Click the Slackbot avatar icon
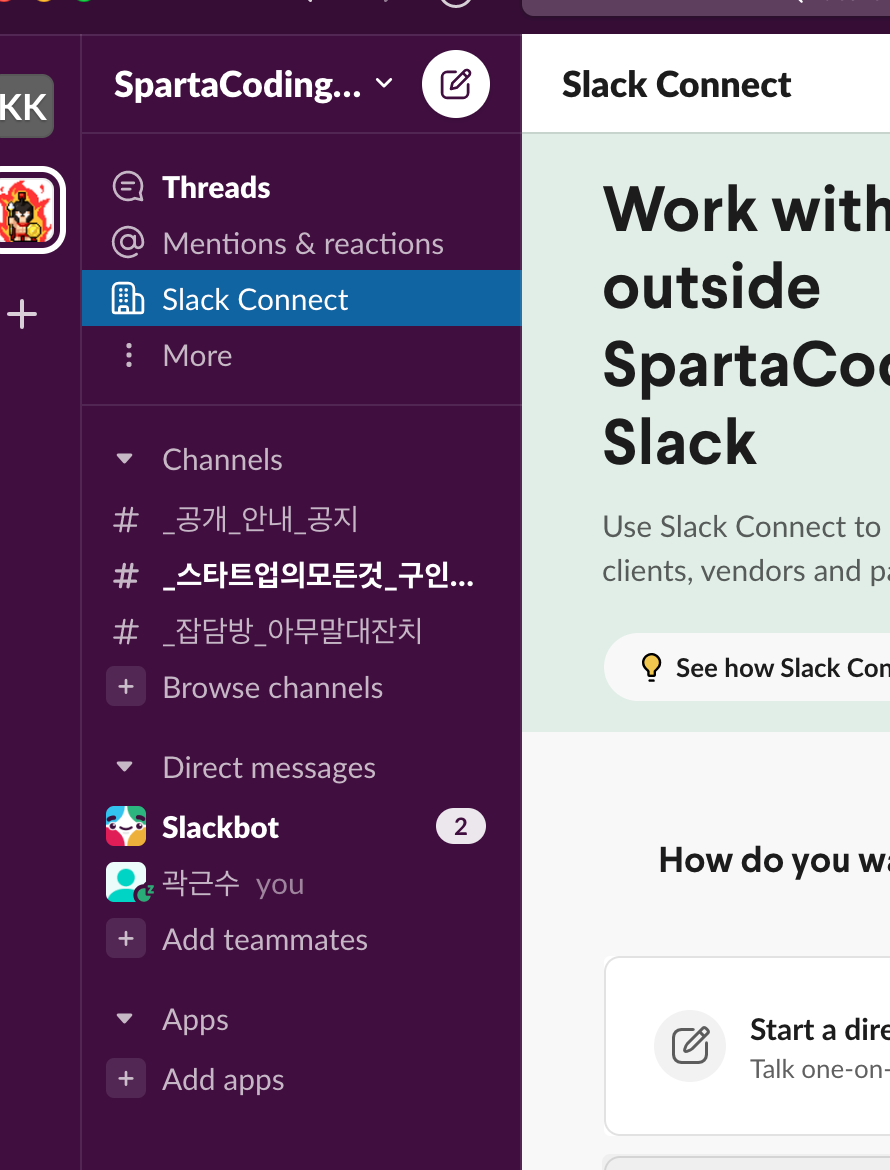 pyautogui.click(x=126, y=826)
